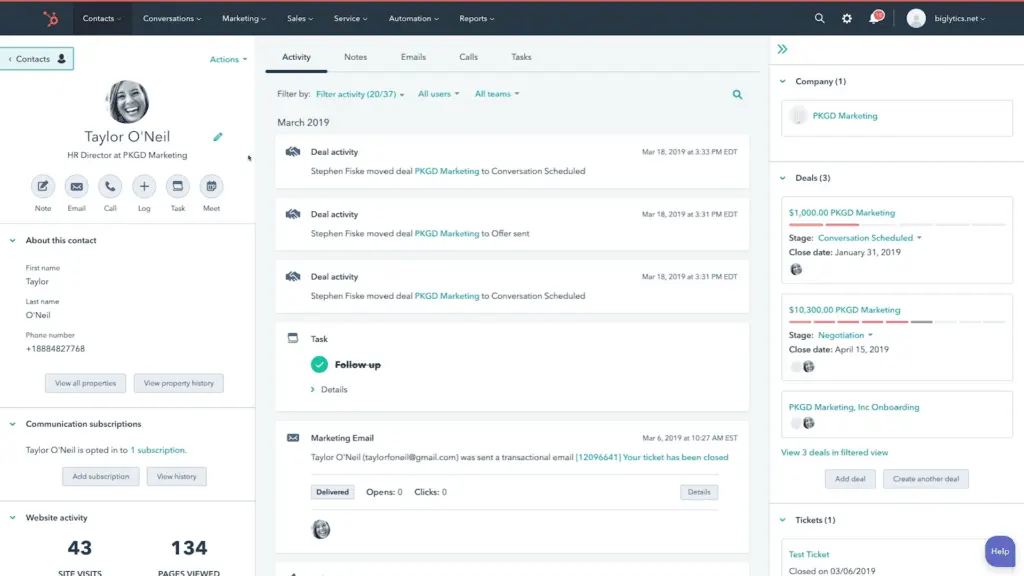Click the Marketing Email envelope icon
This screenshot has width=1024, height=576.
[293, 438]
